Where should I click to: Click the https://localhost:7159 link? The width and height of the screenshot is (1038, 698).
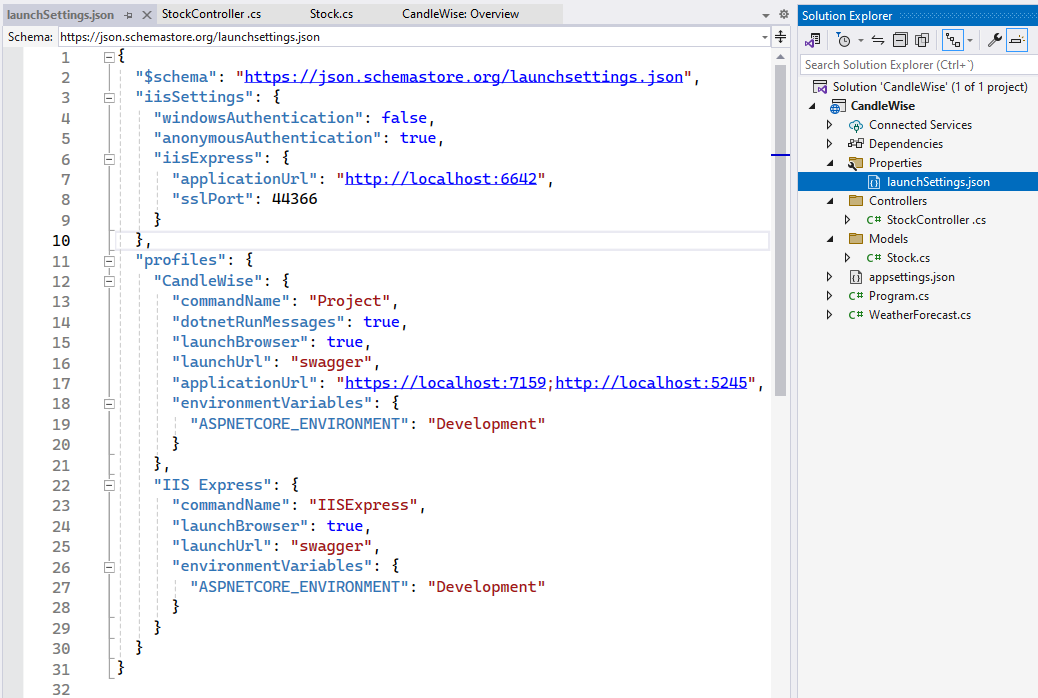tap(448, 383)
